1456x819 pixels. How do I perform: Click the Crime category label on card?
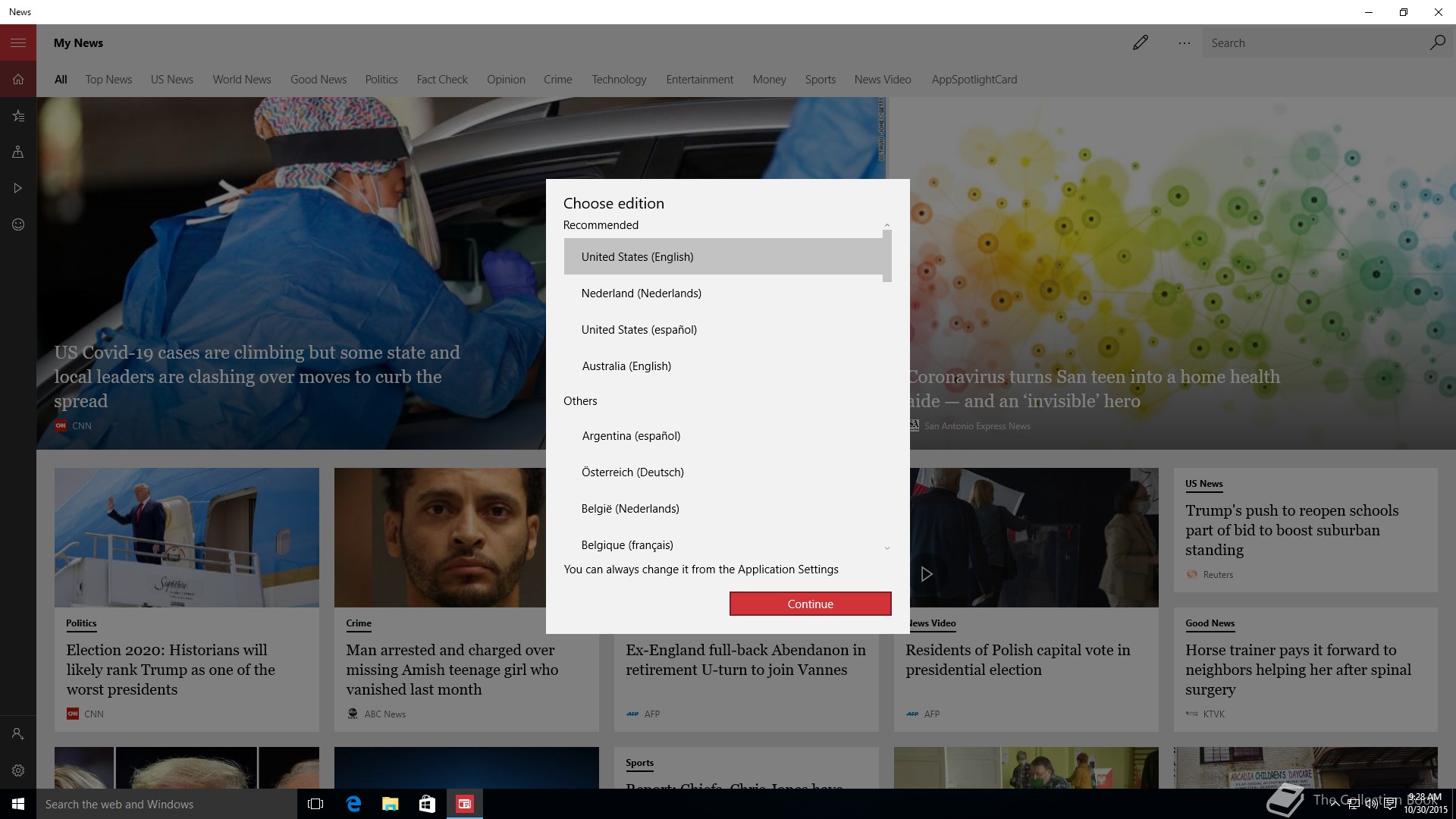point(359,623)
